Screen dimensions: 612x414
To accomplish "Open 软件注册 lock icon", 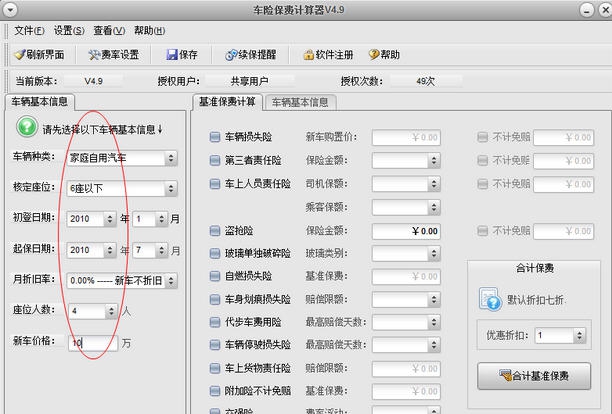I will click(x=309, y=55).
